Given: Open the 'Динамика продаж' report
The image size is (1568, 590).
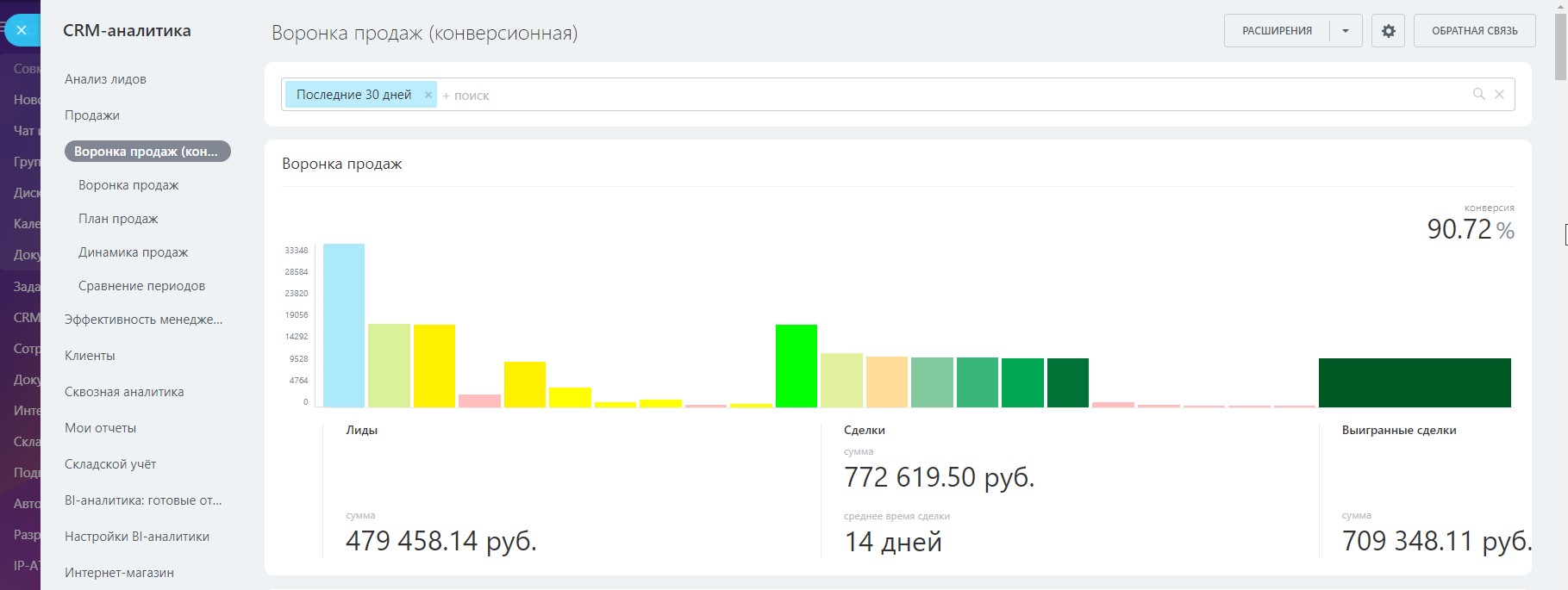Looking at the screenshot, I should pyautogui.click(x=133, y=252).
